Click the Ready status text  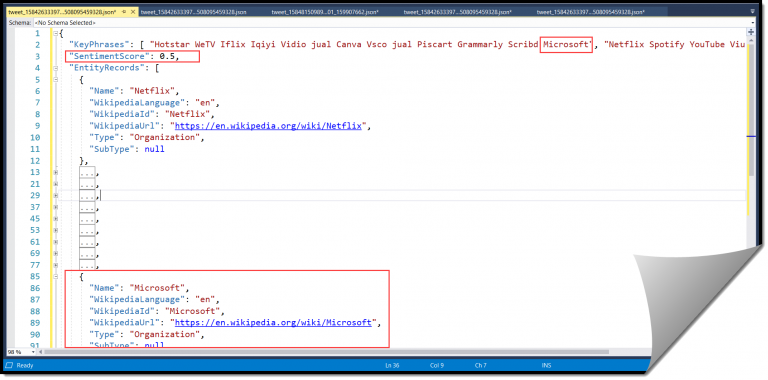pyautogui.click(x=25, y=365)
